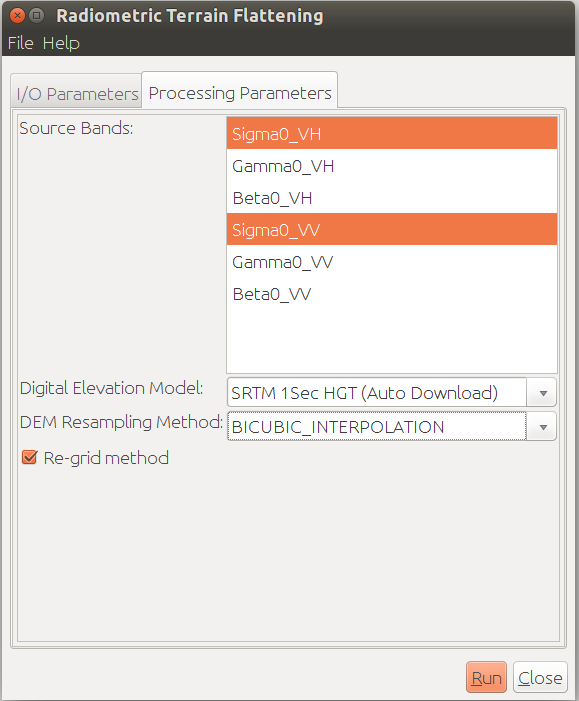Open the Digital Elevation Model dropdown arrow
579x701 pixels.
(543, 393)
